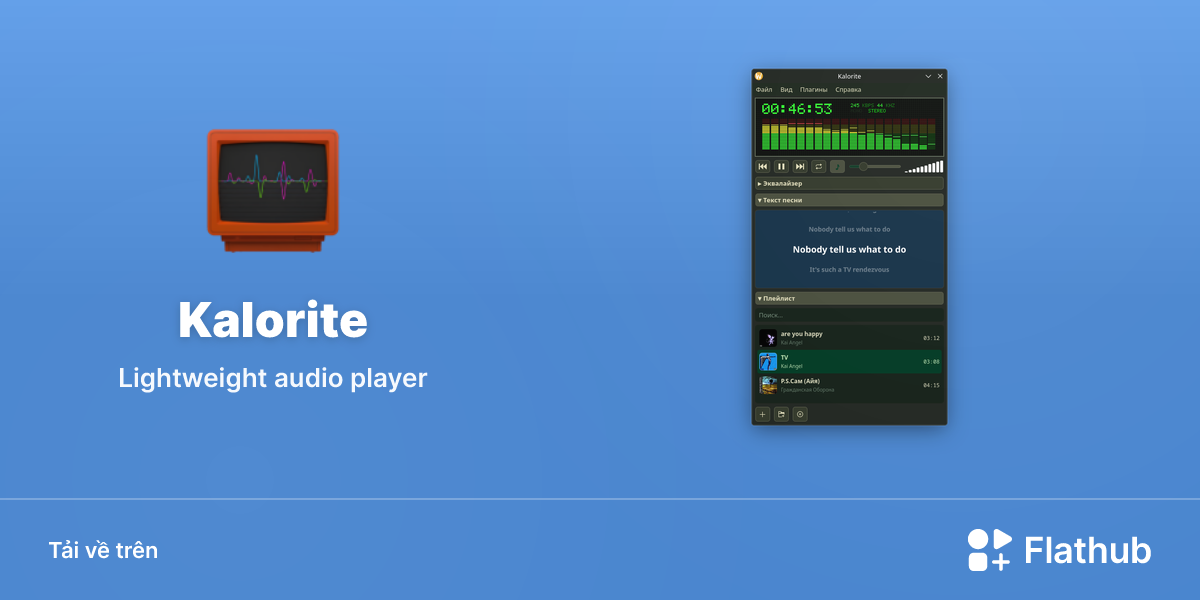Screen dimensions: 1200x600
Task: Click the highlighted lyric 'Nobody tell us what to do'
Action: coord(849,250)
